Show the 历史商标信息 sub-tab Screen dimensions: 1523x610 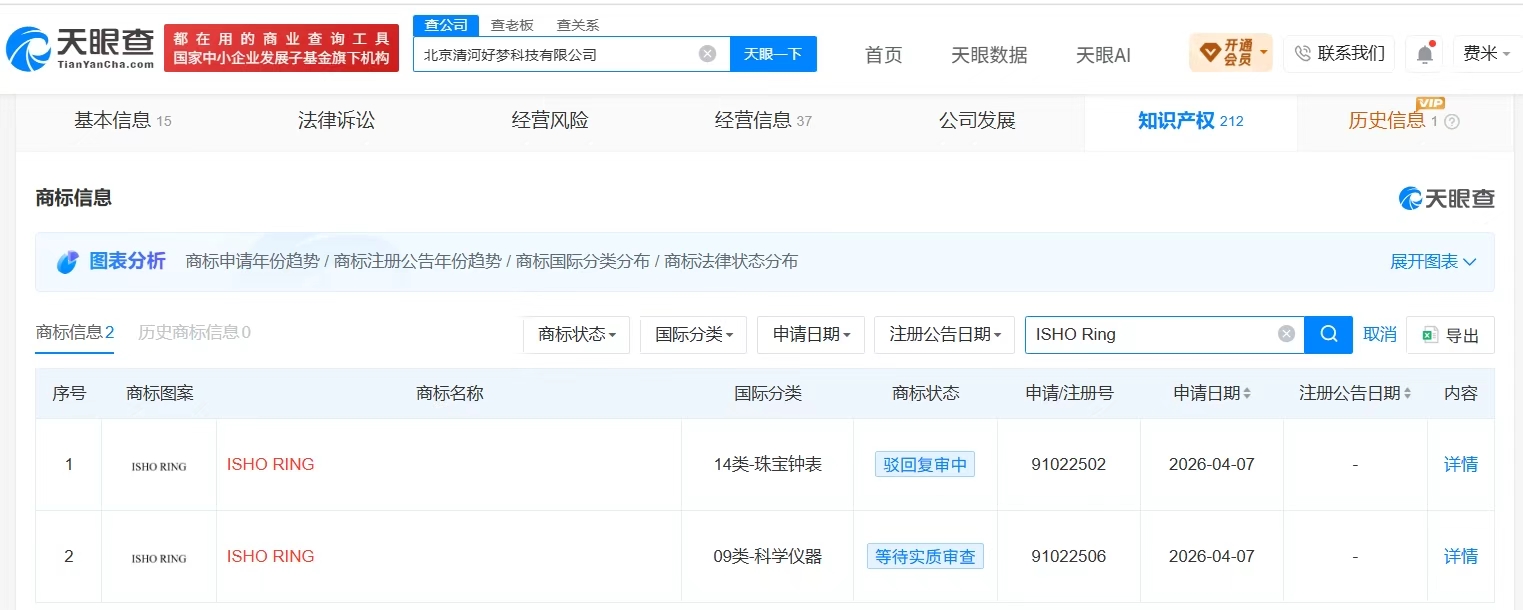pyautogui.click(x=194, y=333)
